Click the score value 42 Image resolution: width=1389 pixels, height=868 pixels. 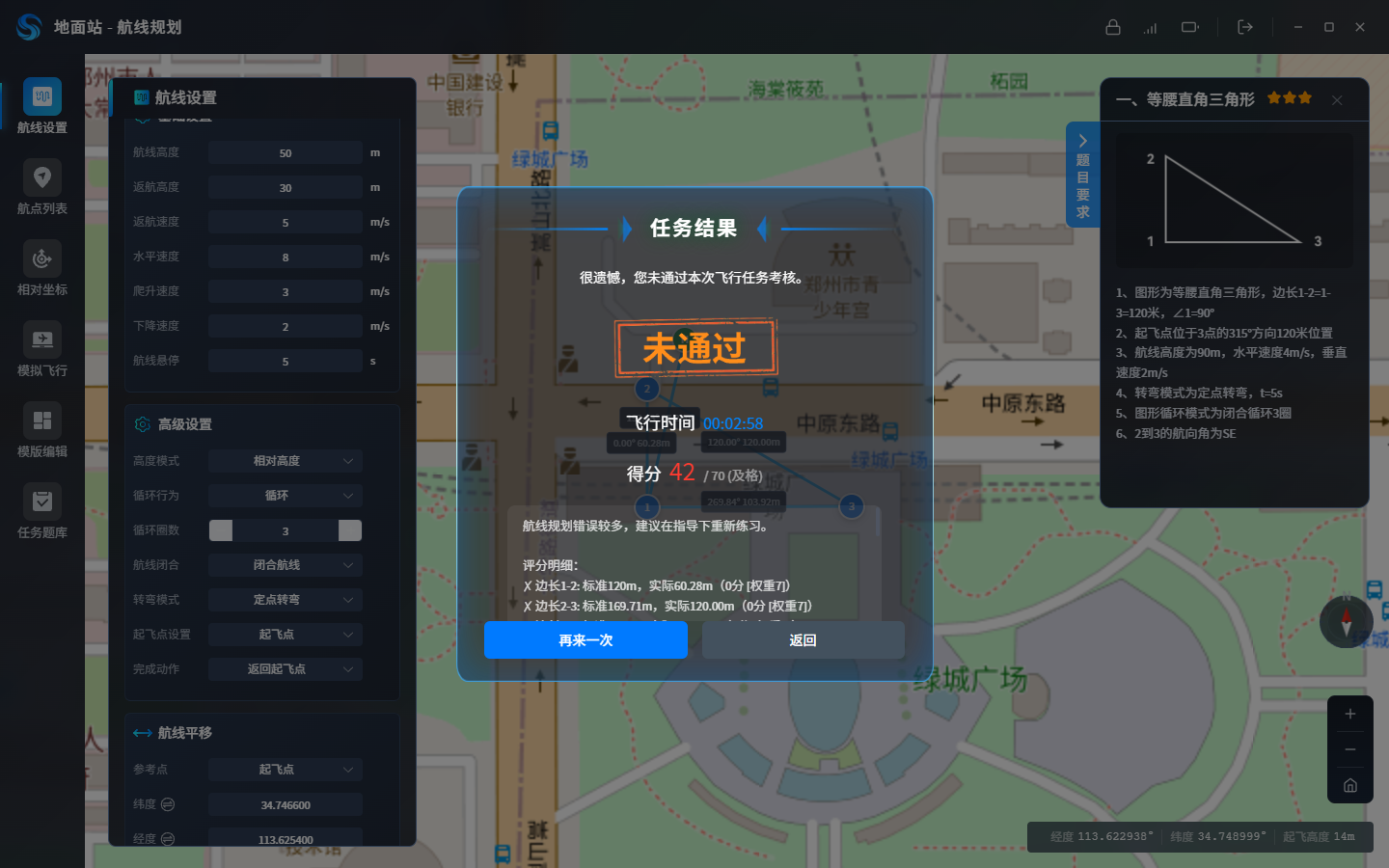click(x=682, y=472)
